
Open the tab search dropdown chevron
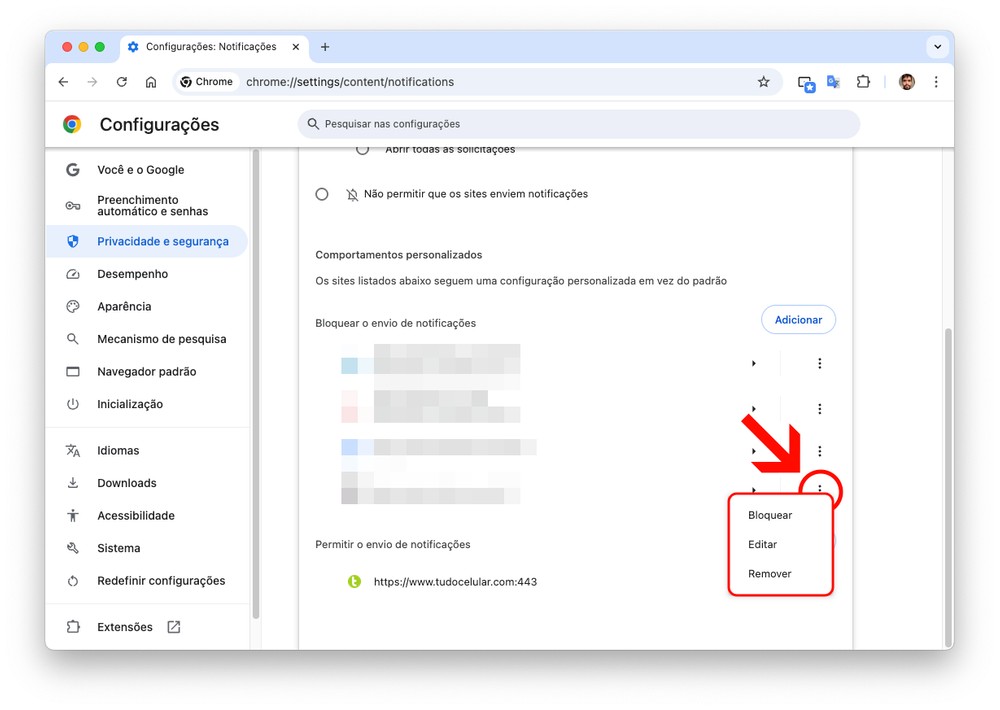[937, 47]
